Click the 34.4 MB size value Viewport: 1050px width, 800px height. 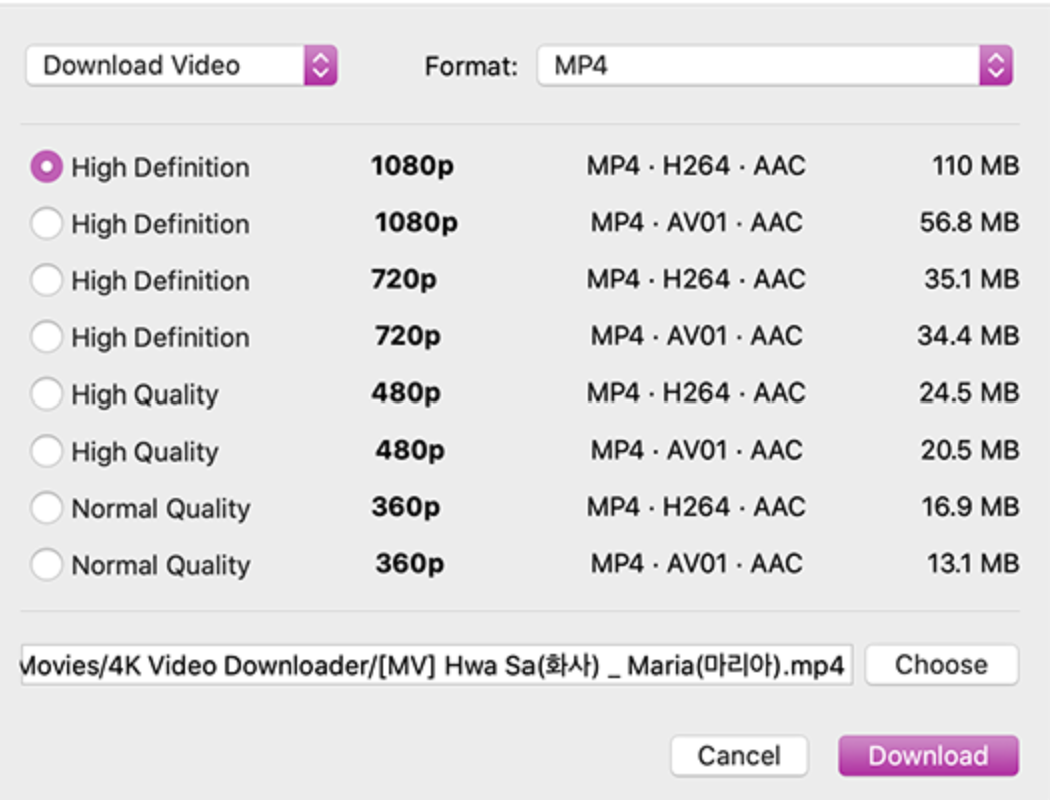(968, 335)
